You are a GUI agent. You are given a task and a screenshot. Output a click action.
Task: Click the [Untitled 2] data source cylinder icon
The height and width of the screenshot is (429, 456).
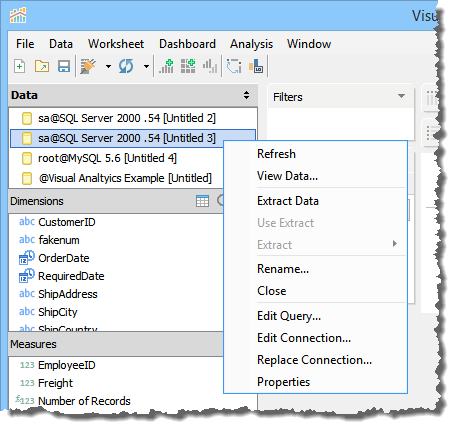pos(27,118)
